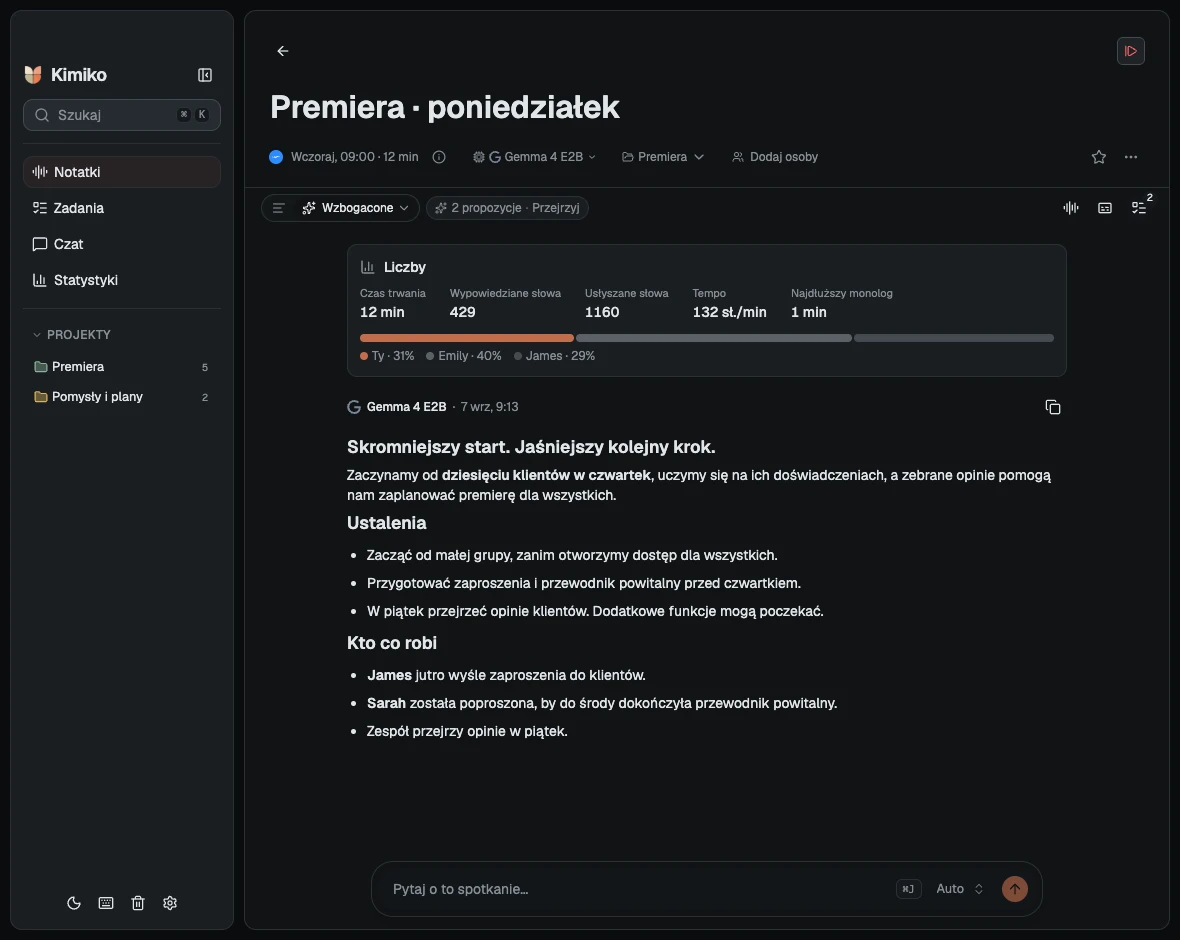
Task: Open the Zadania section
Action: coord(122,208)
